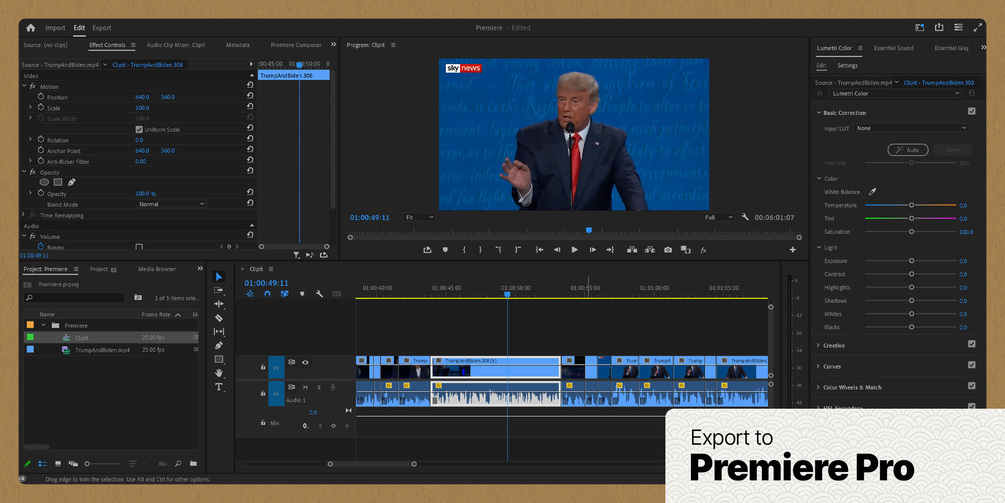Switch to Audio Clip Mixer tab
1005x503 pixels.
[x=176, y=45]
